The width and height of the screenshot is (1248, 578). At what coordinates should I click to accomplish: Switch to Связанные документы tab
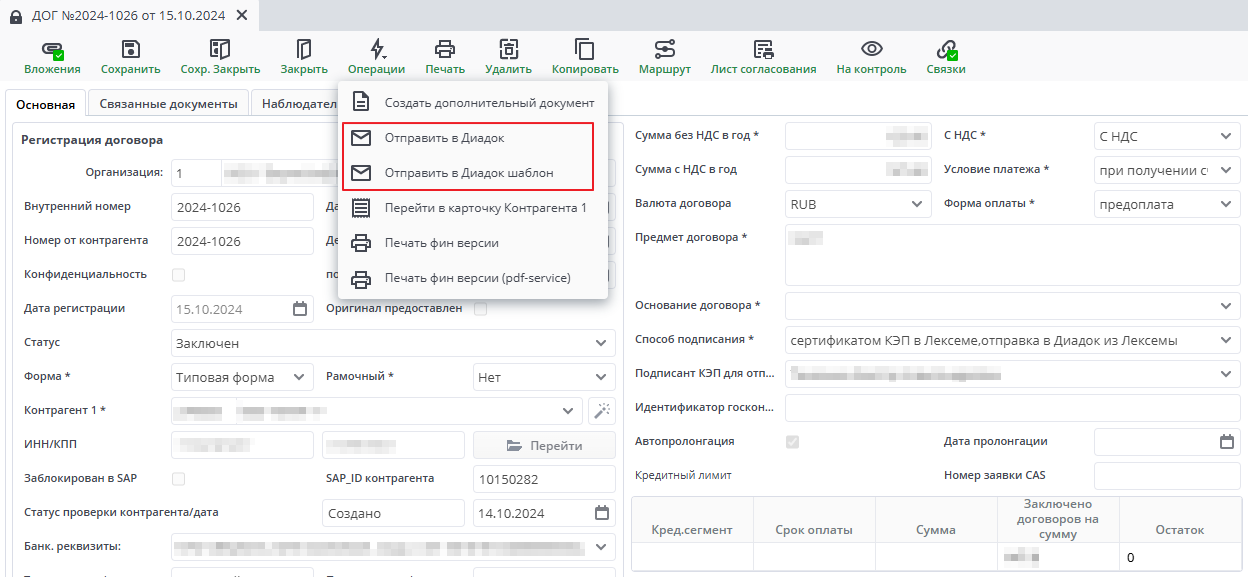(168, 104)
